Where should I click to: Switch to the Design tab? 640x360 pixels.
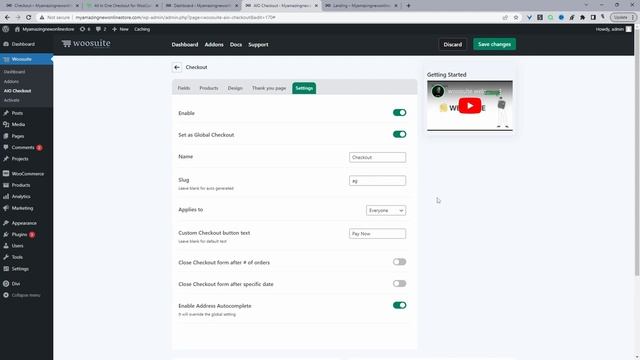235,88
